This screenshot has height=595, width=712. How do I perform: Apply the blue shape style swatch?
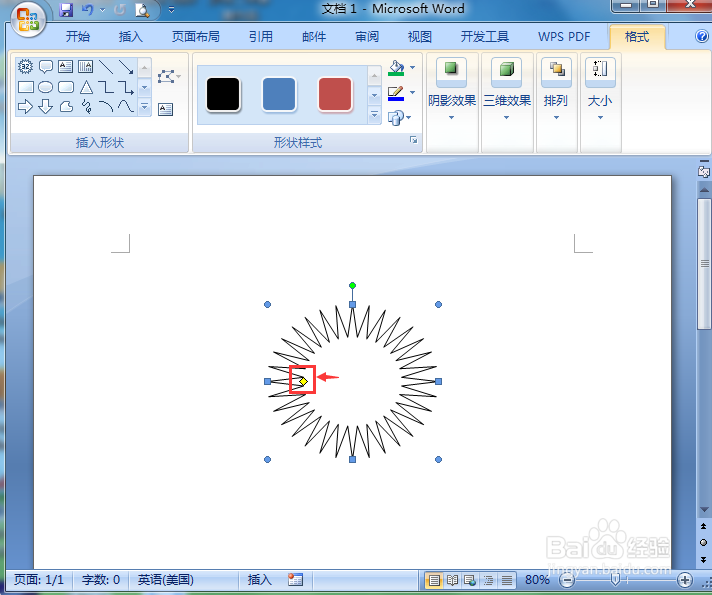click(x=279, y=94)
